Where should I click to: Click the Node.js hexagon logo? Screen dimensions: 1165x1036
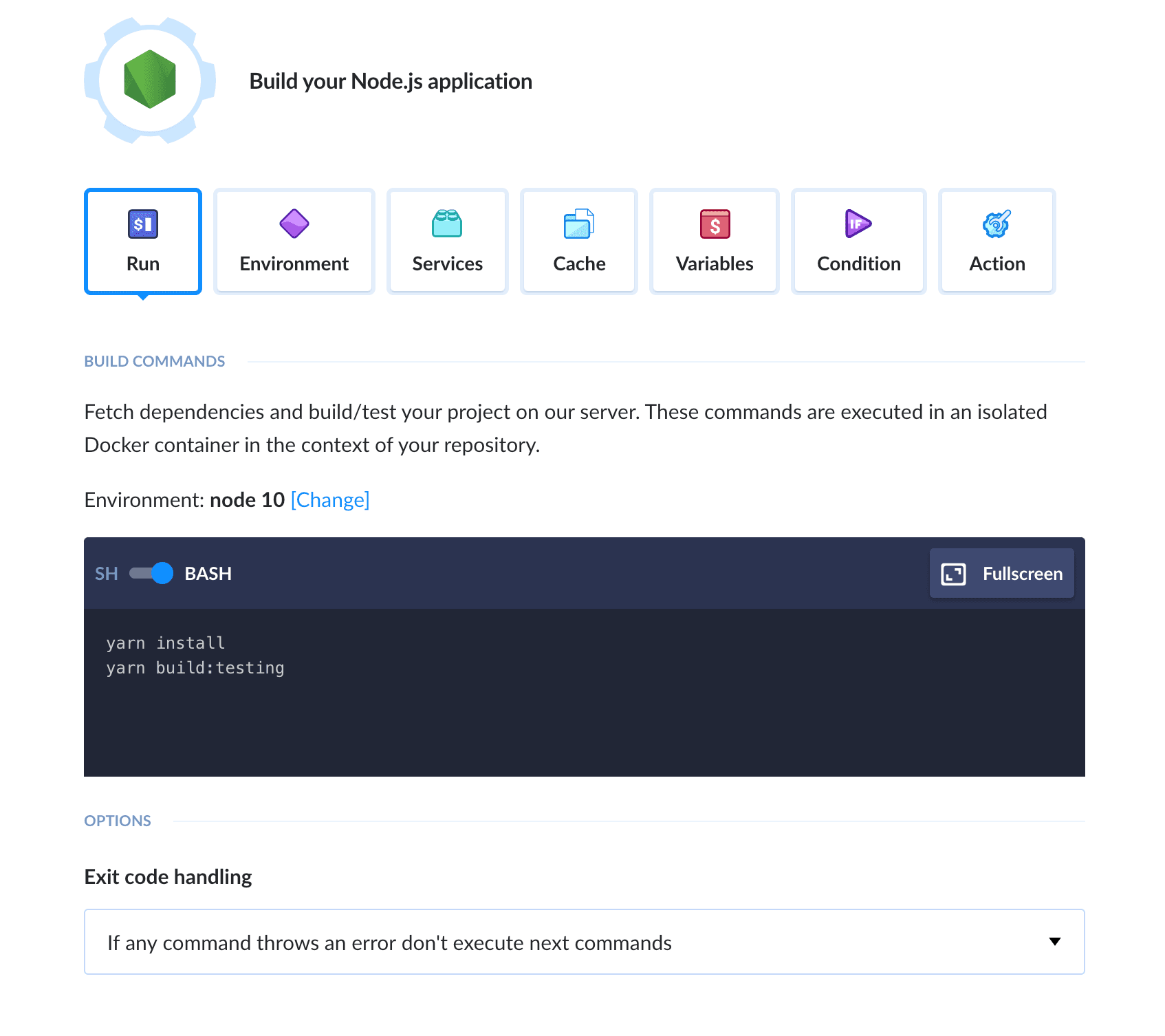(x=150, y=80)
